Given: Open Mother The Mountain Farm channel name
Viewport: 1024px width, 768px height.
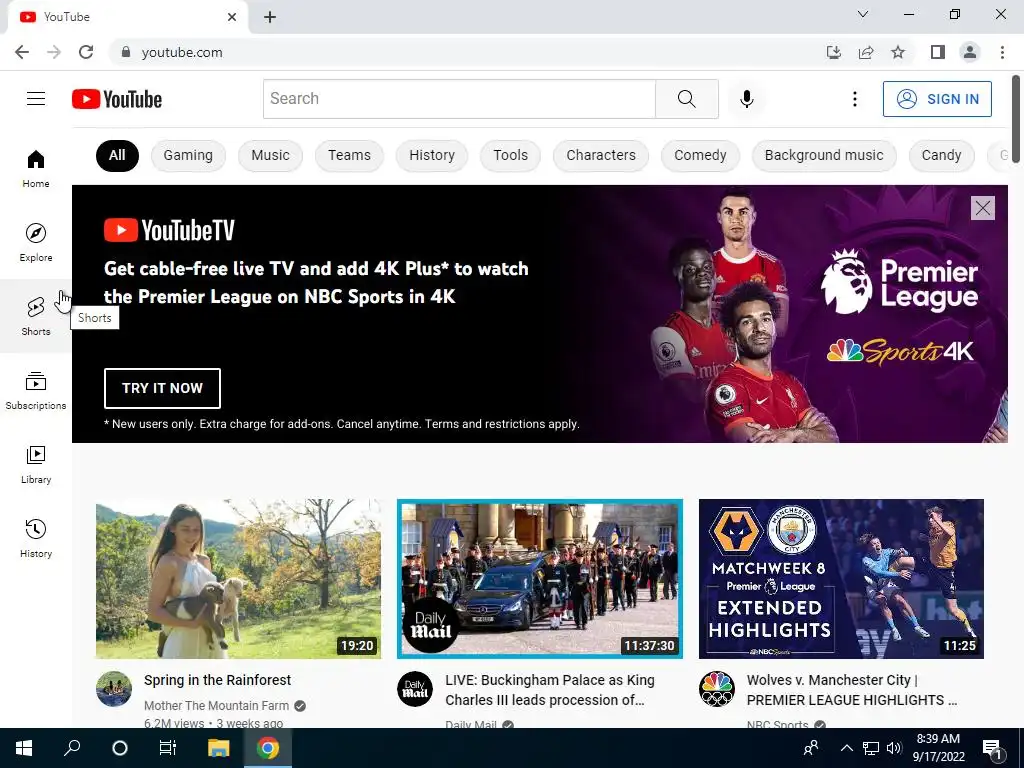Looking at the screenshot, I should (216, 705).
